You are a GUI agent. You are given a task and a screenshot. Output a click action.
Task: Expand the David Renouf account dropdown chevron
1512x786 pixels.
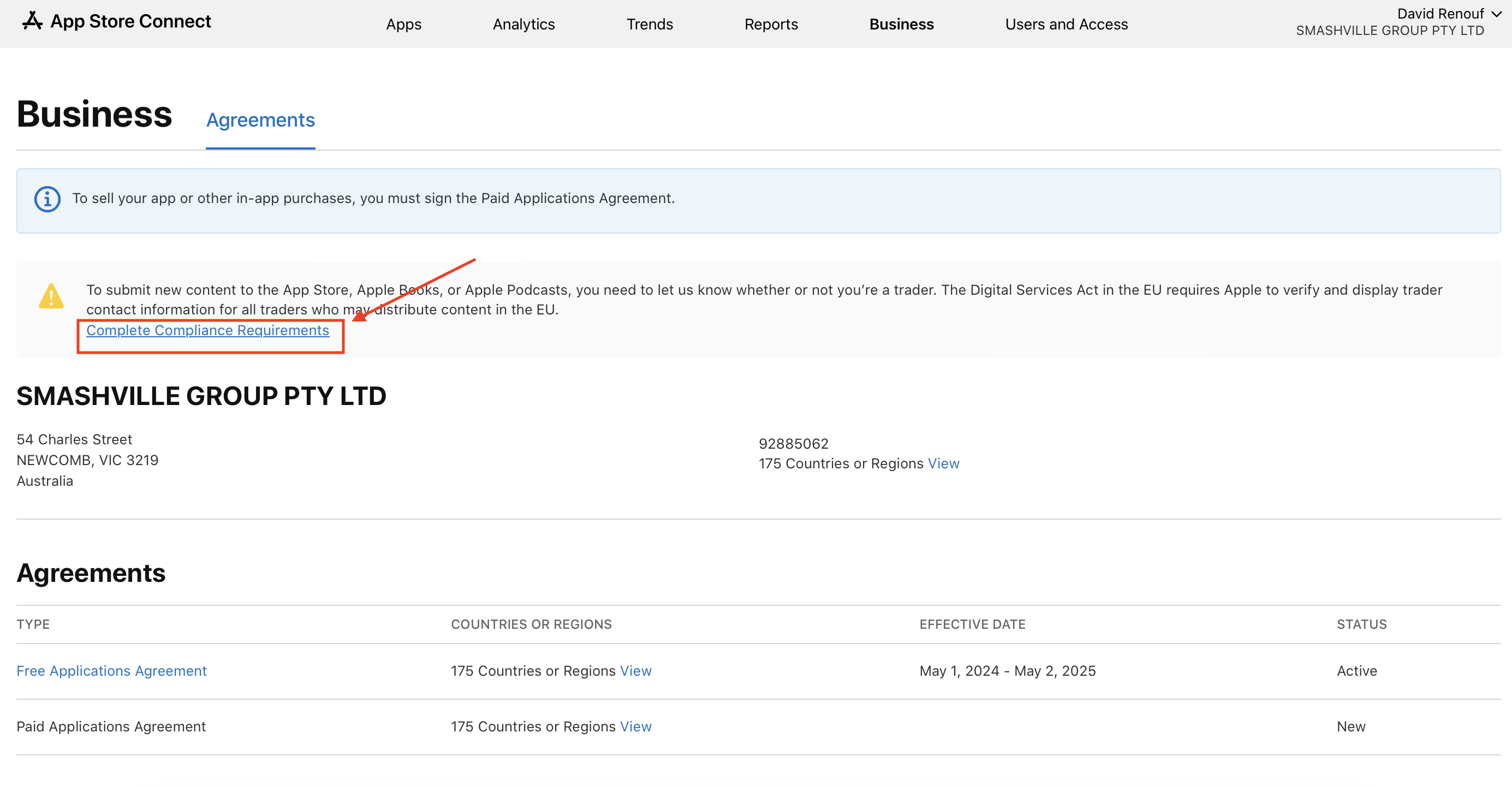click(x=1497, y=14)
